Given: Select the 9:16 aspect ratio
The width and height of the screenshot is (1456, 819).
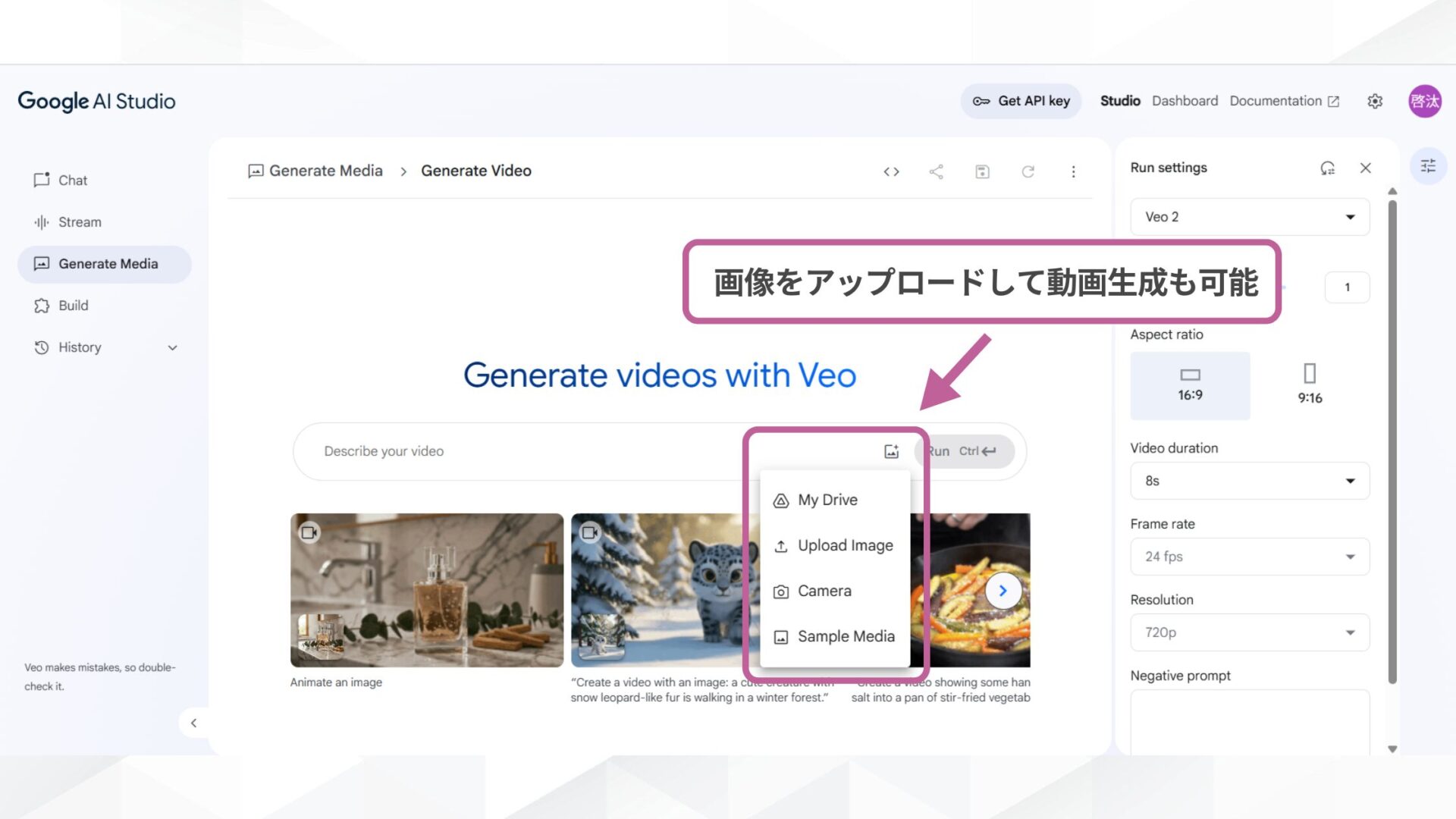Looking at the screenshot, I should (x=1310, y=385).
